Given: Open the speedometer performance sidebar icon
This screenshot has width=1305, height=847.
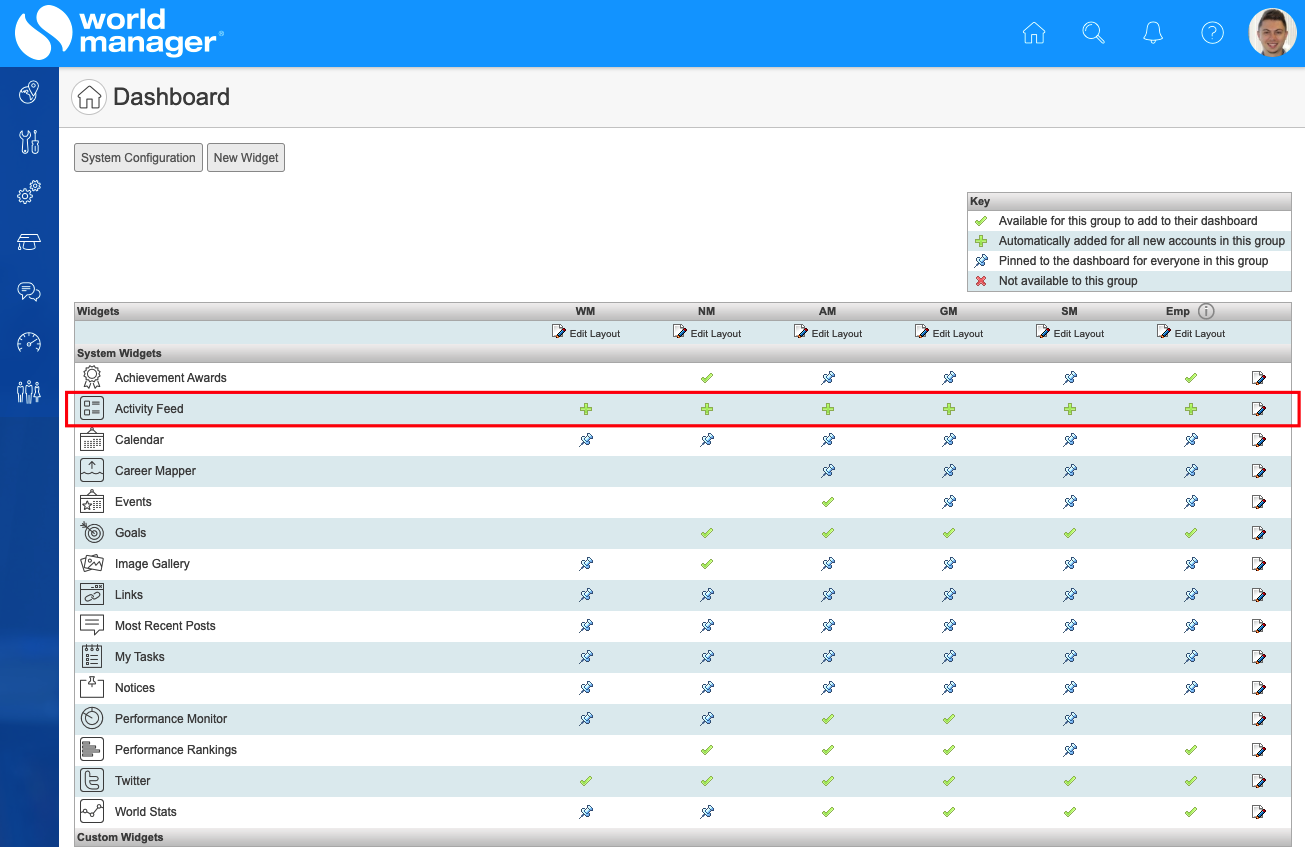Looking at the screenshot, I should click(29, 342).
